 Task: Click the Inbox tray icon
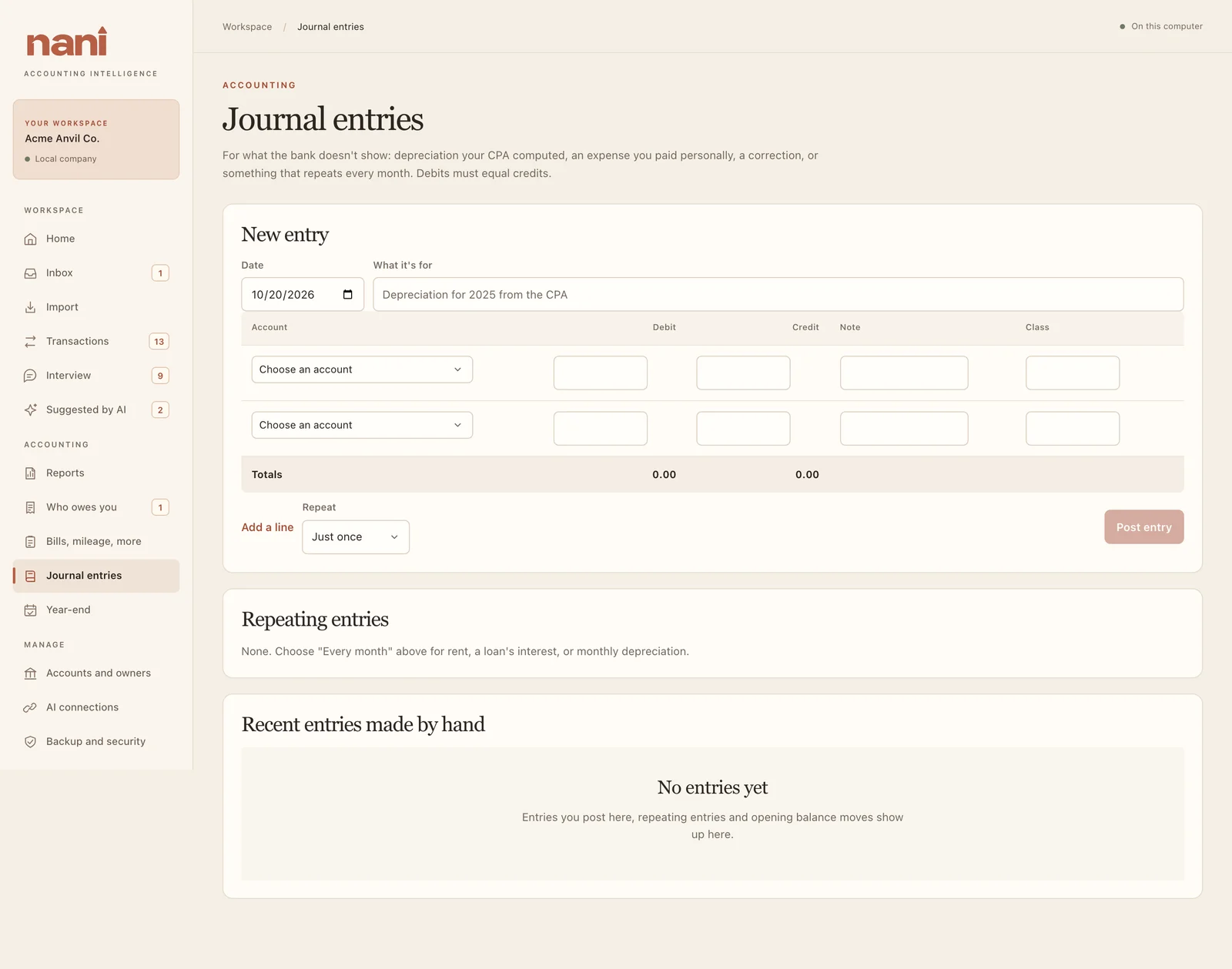30,273
